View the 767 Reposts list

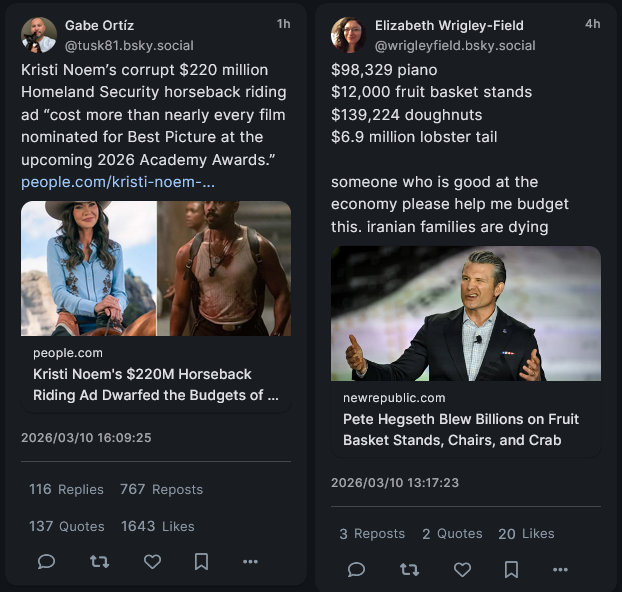pyautogui.click(x=161, y=489)
